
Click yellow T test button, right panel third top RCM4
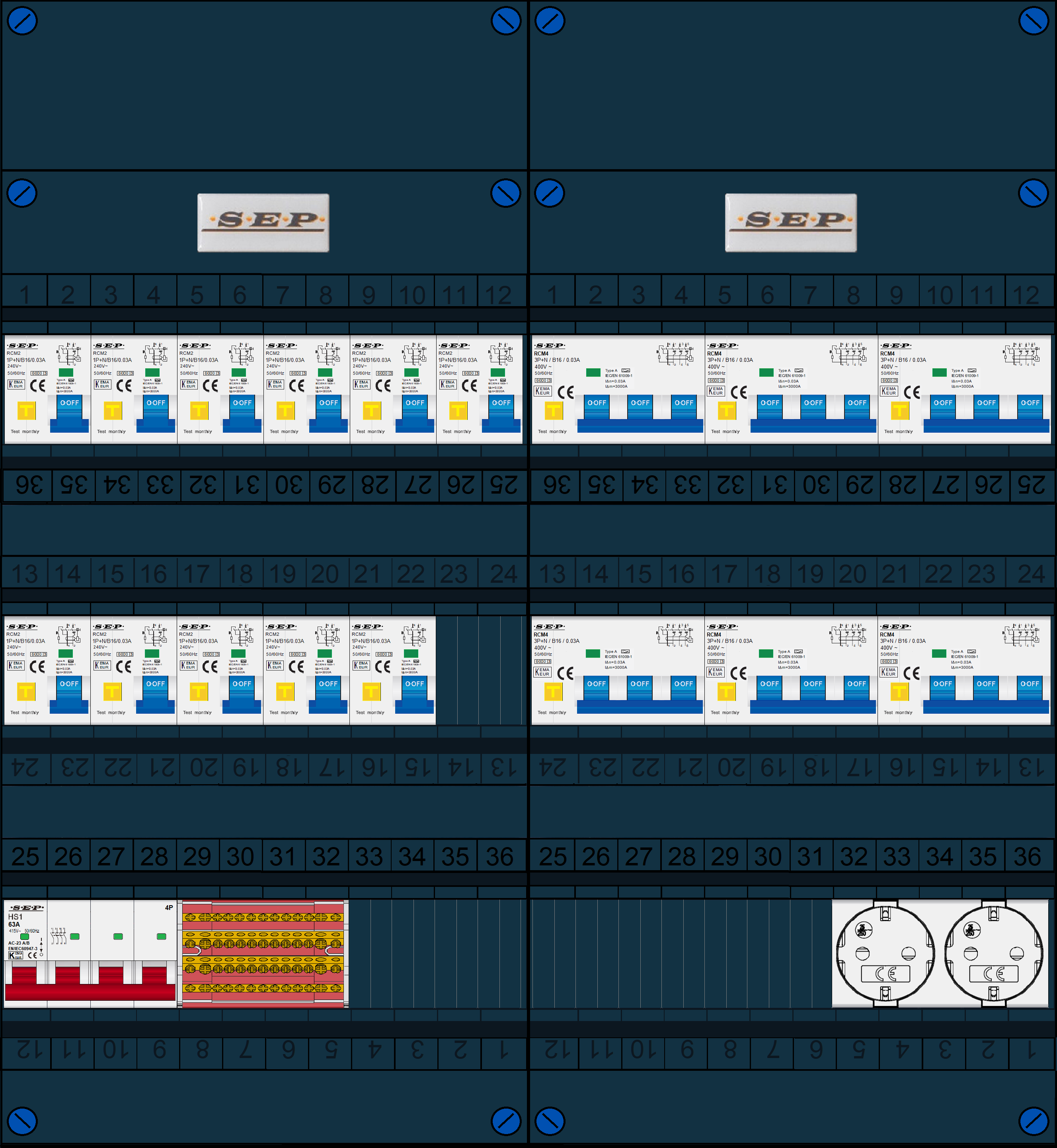[x=900, y=410]
